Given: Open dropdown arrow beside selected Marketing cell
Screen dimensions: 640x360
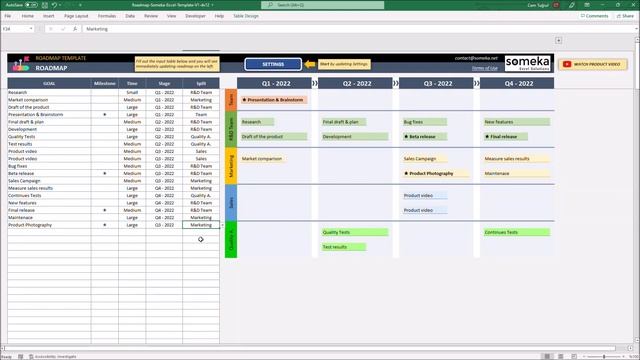Looking at the screenshot, I should pos(222,225).
